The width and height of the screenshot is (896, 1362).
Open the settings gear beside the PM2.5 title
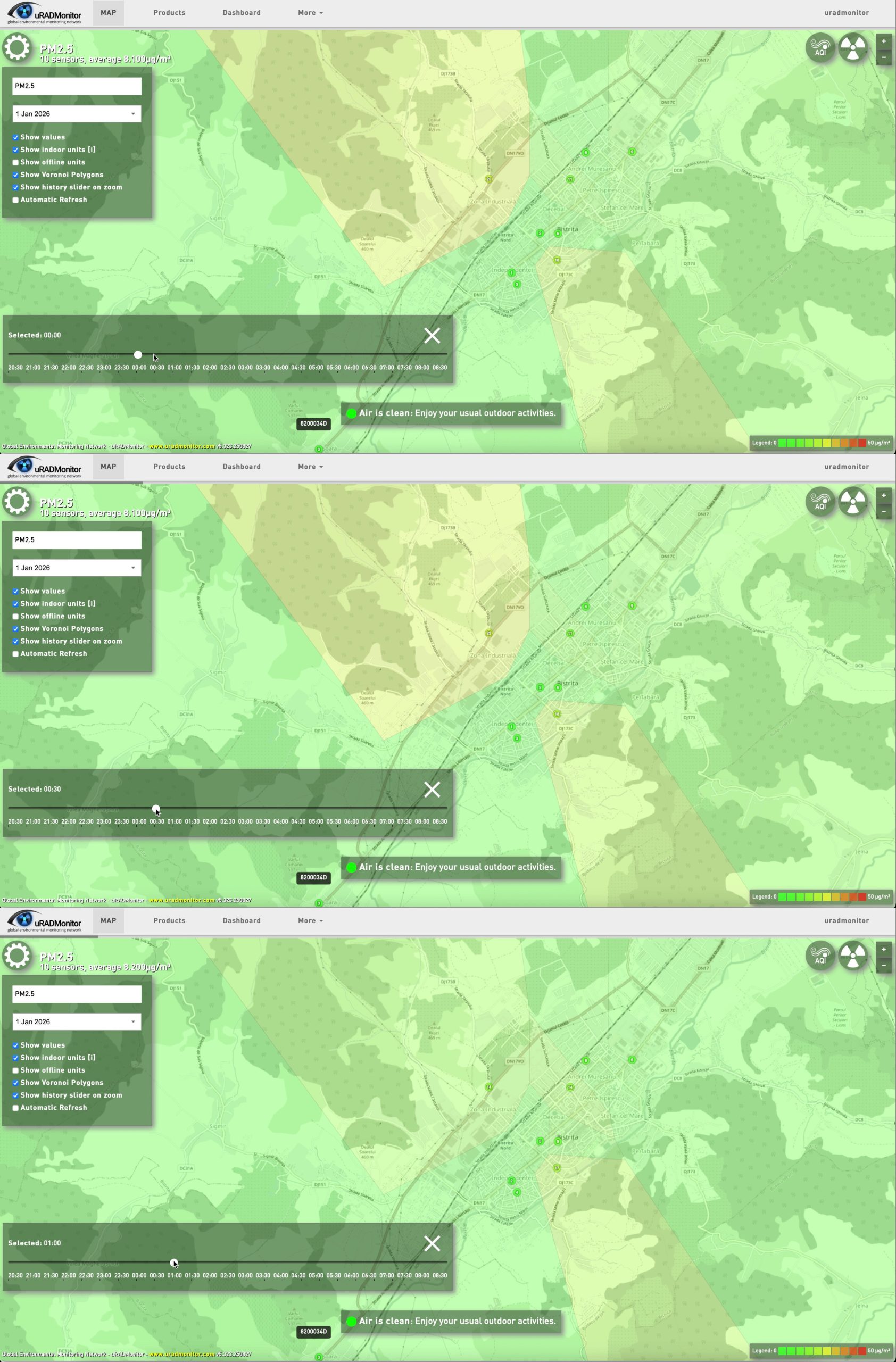point(17,47)
